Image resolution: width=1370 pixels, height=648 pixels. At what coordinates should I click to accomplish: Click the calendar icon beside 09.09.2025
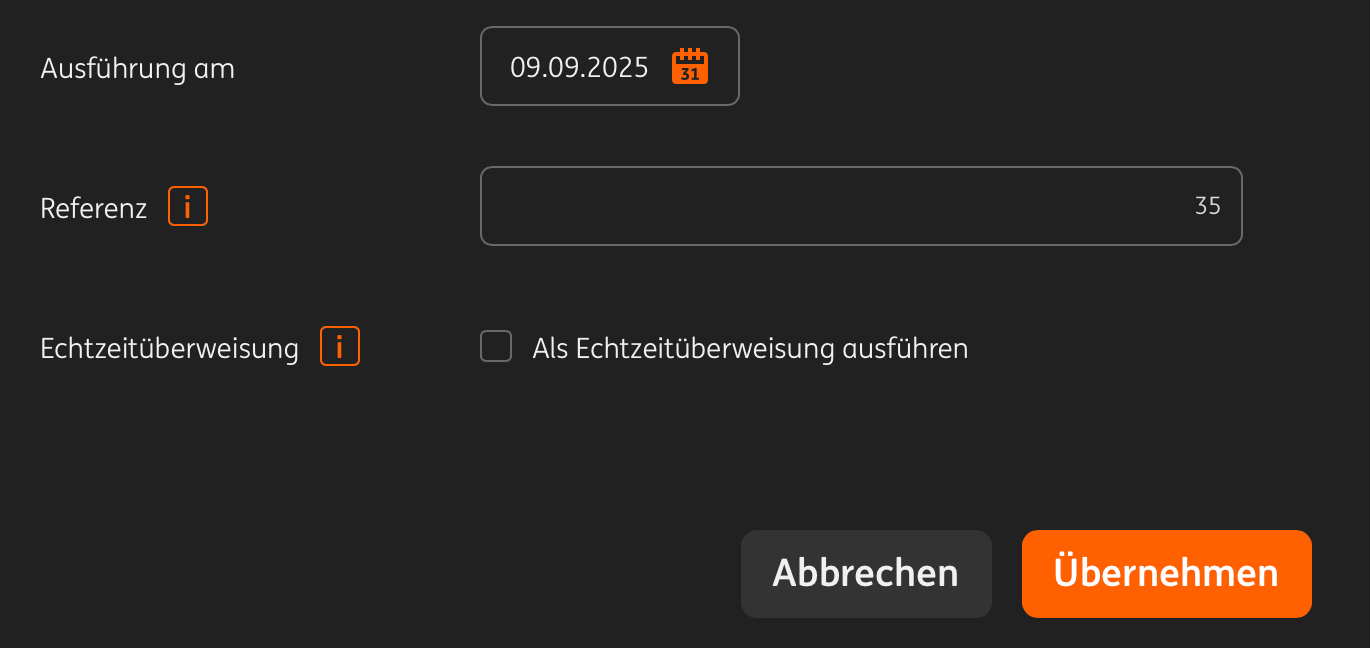(x=690, y=66)
